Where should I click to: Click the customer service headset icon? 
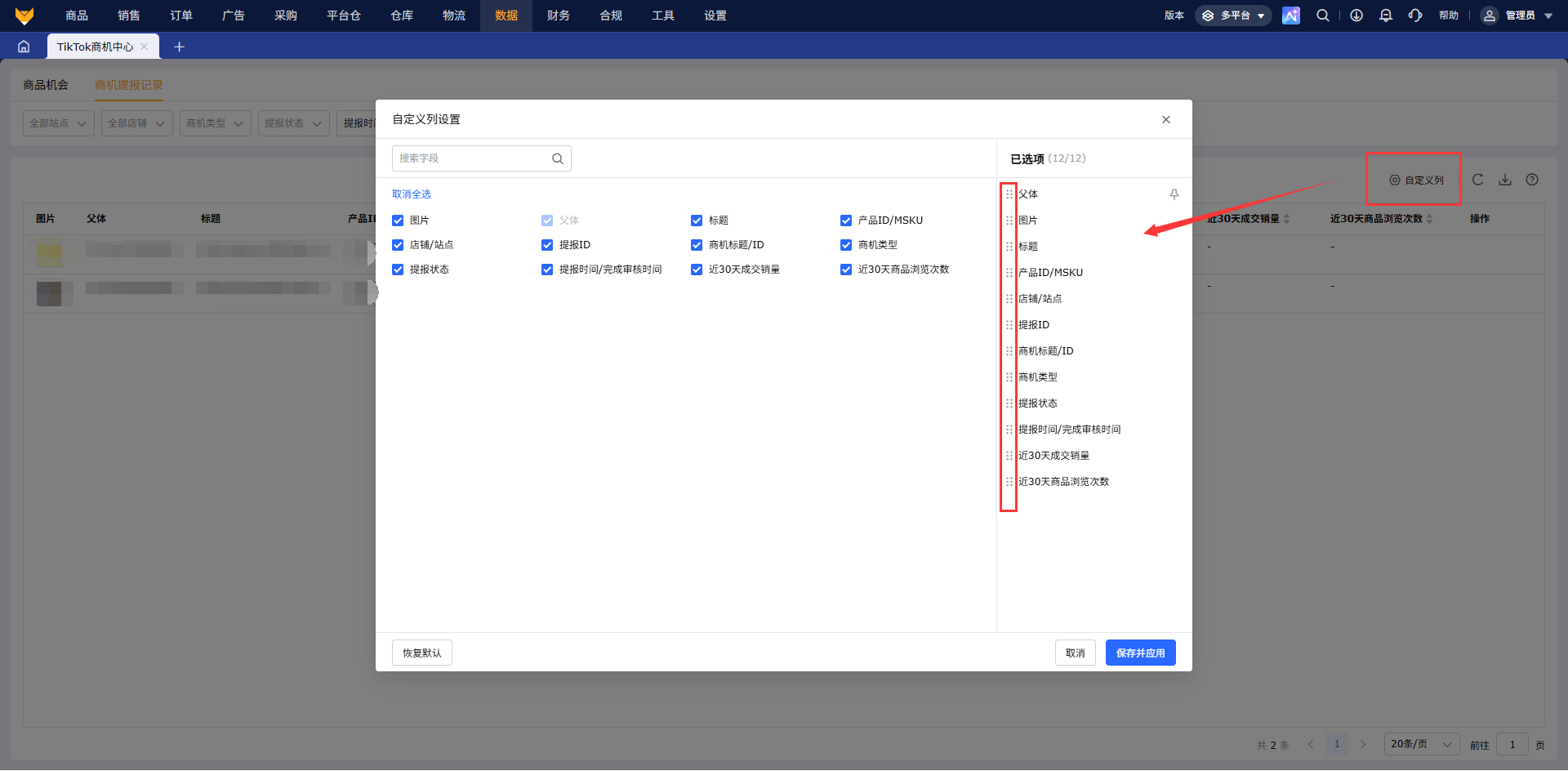click(x=1415, y=16)
